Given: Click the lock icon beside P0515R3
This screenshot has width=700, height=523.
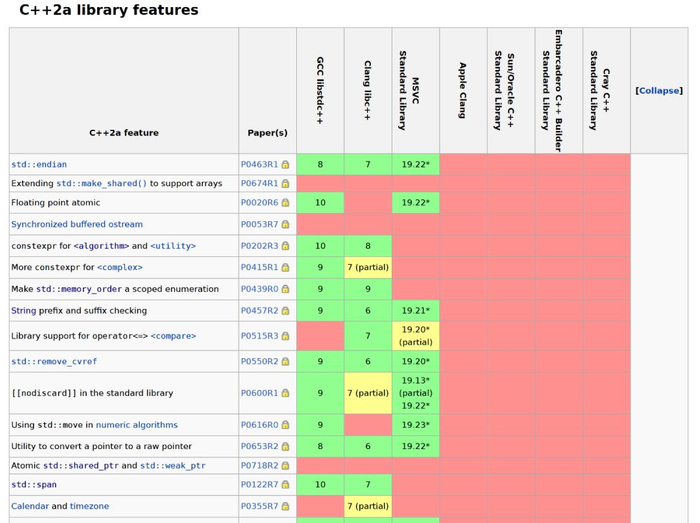Looking at the screenshot, I should pos(285,336).
